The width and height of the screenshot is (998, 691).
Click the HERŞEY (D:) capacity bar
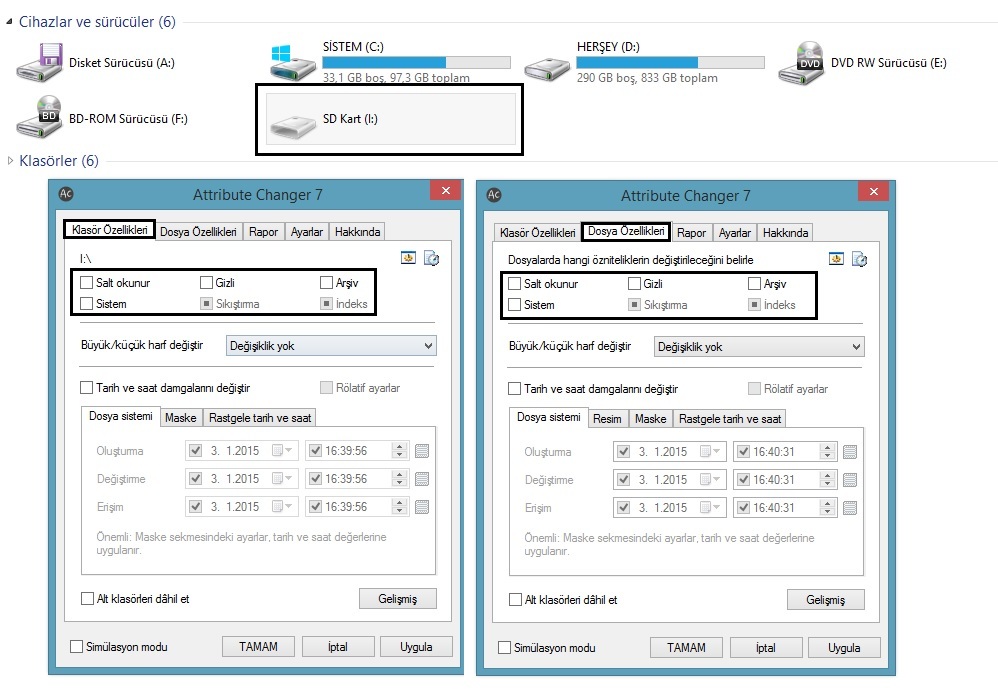click(670, 62)
